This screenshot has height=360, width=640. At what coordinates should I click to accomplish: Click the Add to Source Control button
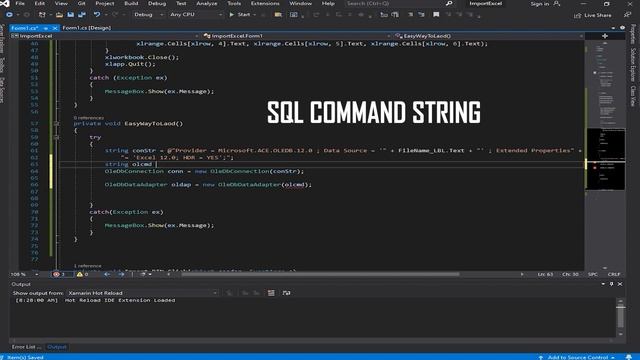coord(577,357)
